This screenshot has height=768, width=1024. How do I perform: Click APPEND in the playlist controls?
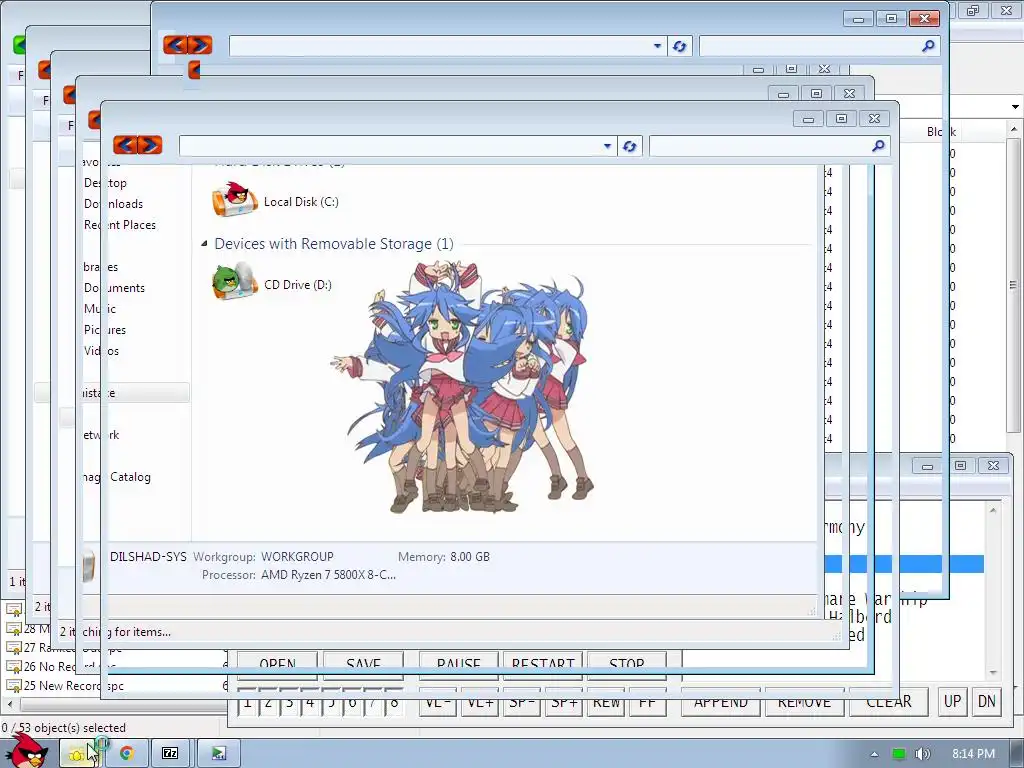point(721,702)
